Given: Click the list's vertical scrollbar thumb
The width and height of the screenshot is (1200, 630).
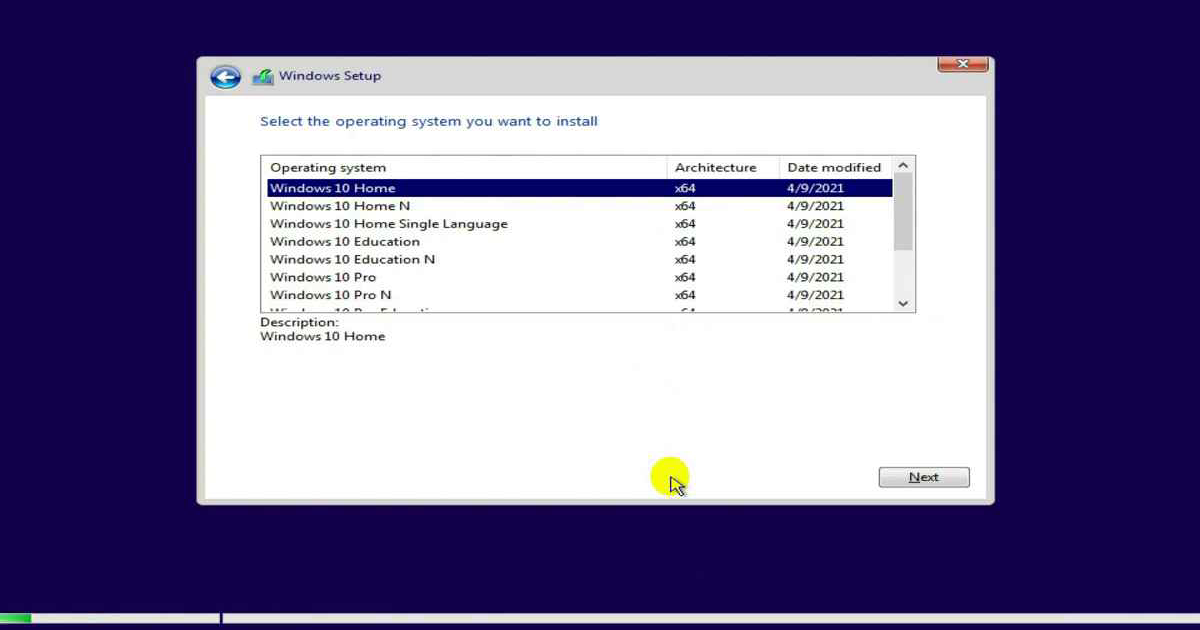Looking at the screenshot, I should point(903,211).
